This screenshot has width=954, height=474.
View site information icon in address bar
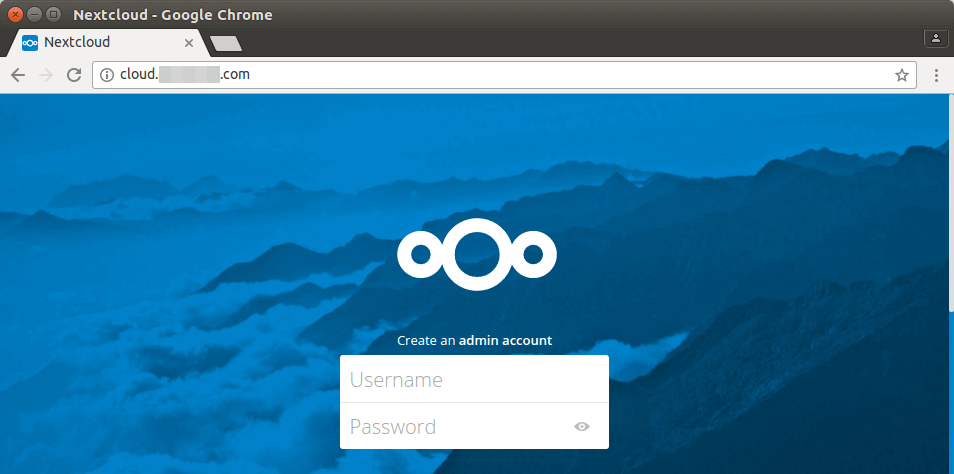coord(107,75)
